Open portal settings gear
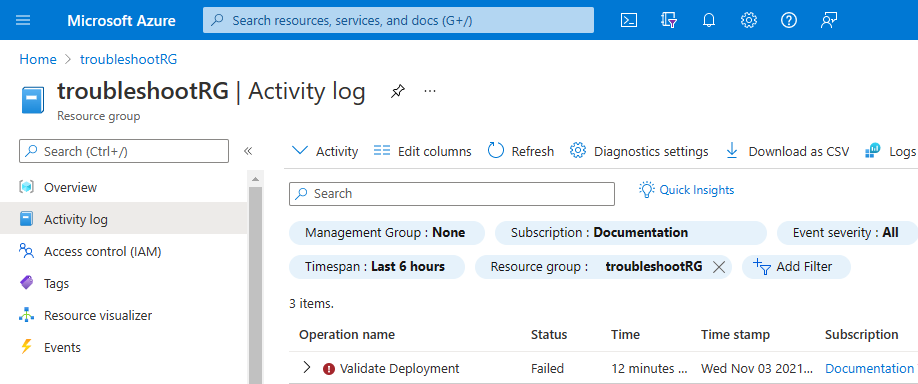 pyautogui.click(x=749, y=20)
